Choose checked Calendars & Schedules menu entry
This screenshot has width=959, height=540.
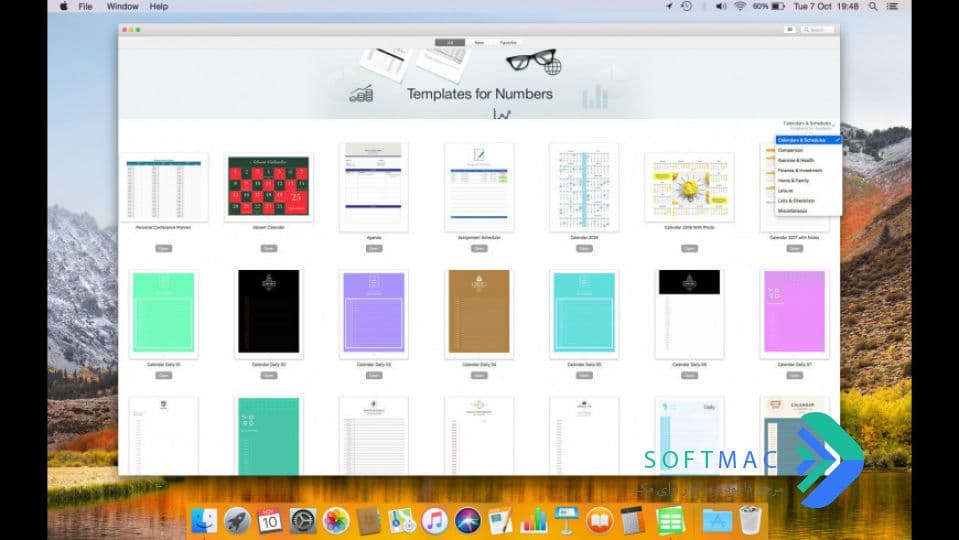point(808,140)
